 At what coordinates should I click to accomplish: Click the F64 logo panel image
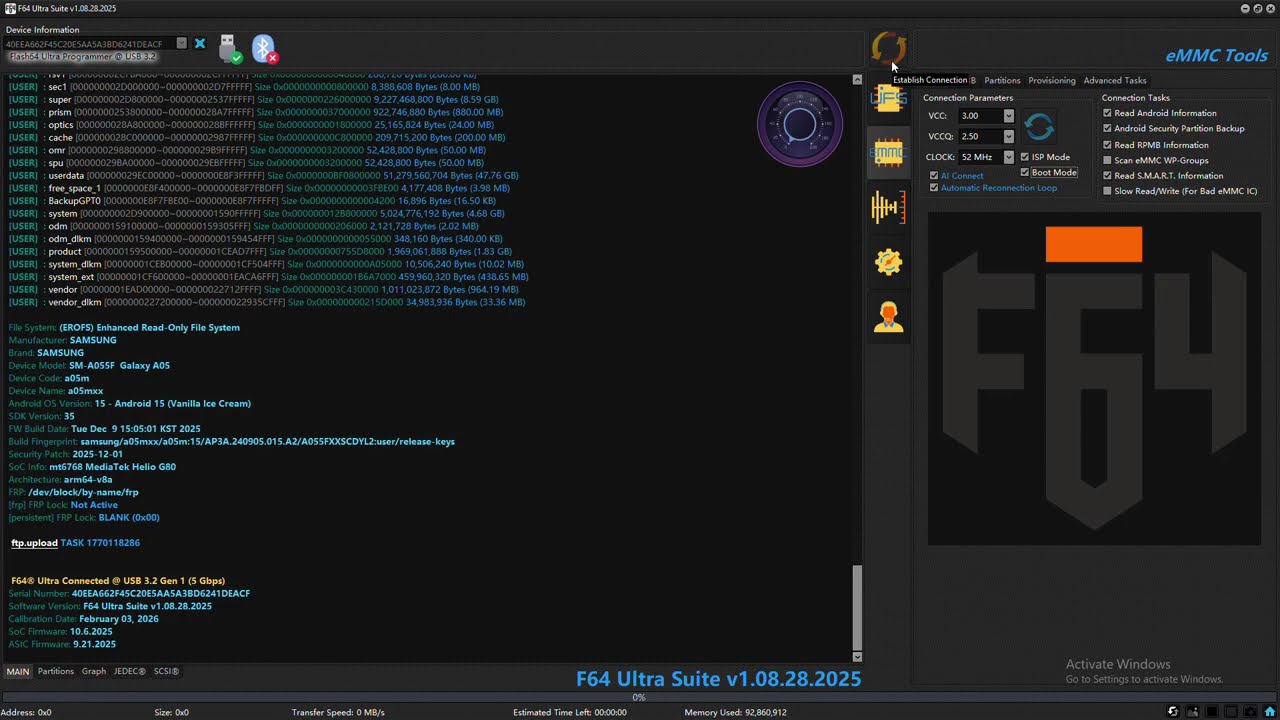point(1094,379)
